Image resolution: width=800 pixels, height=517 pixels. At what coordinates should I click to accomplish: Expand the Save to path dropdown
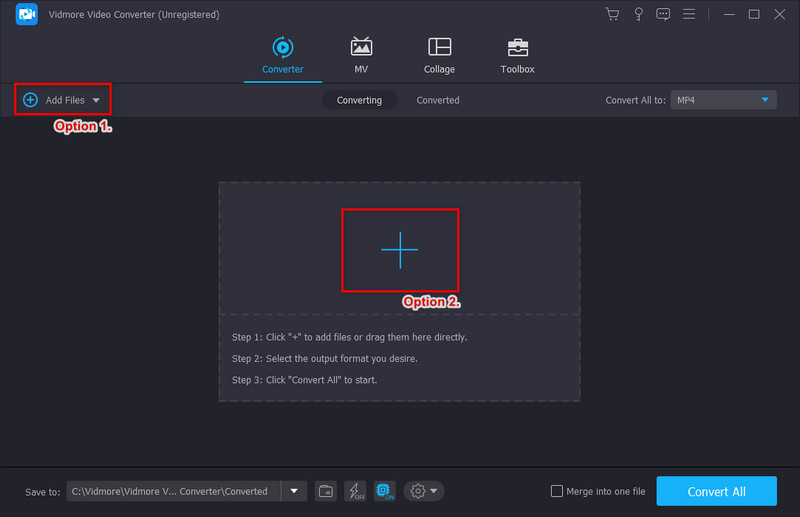click(x=293, y=491)
